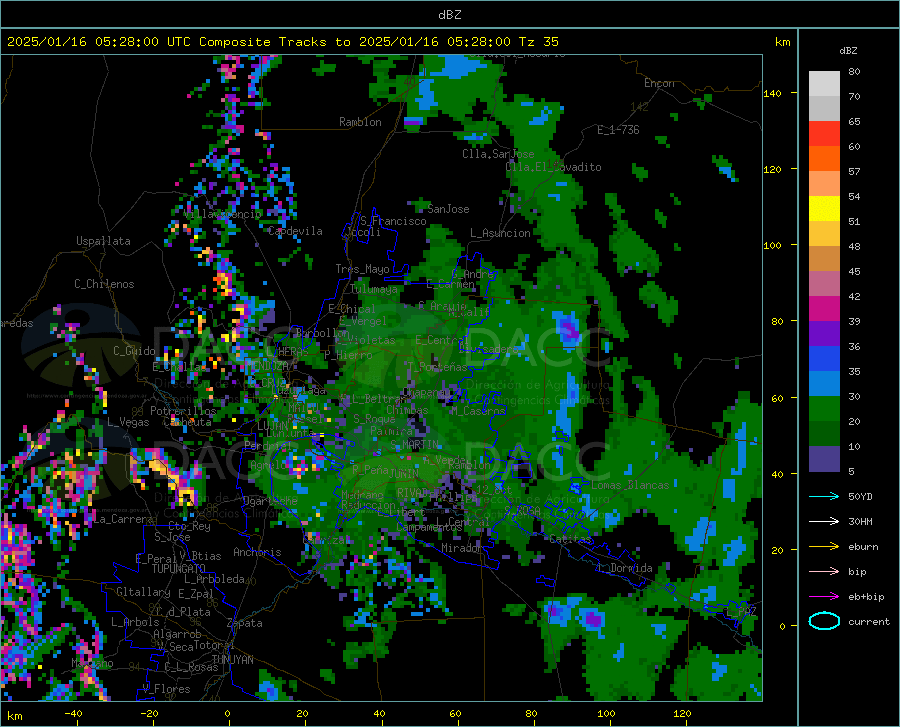Click the '50YD' legend label

(x=860, y=496)
